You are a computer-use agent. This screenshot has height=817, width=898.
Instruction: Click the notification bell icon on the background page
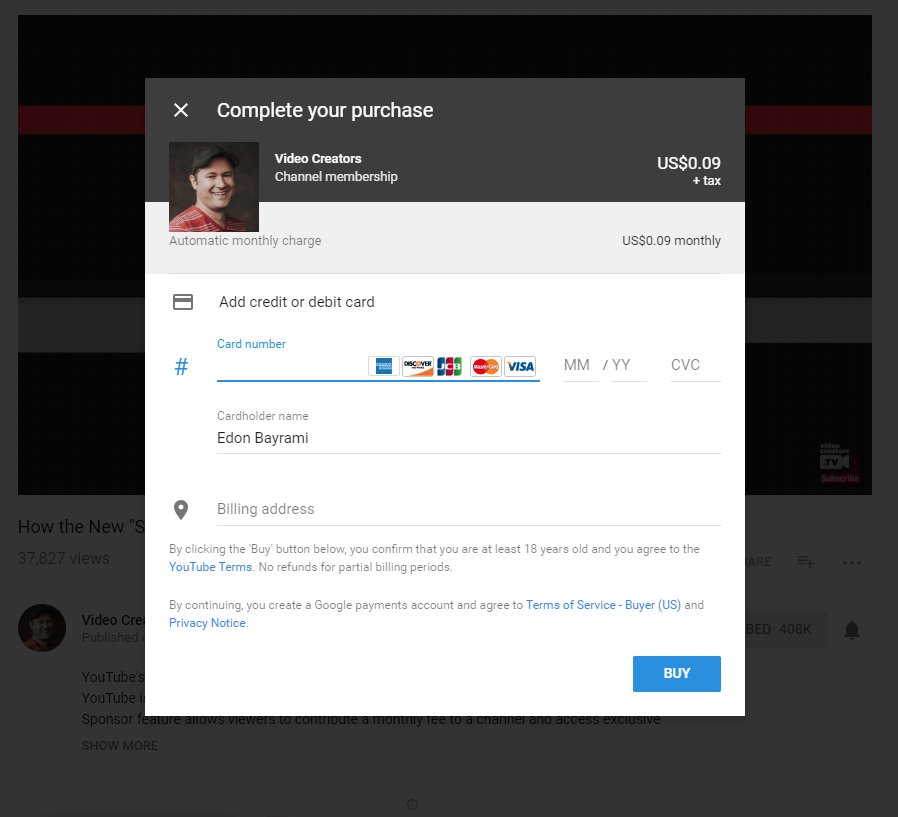[852, 629]
